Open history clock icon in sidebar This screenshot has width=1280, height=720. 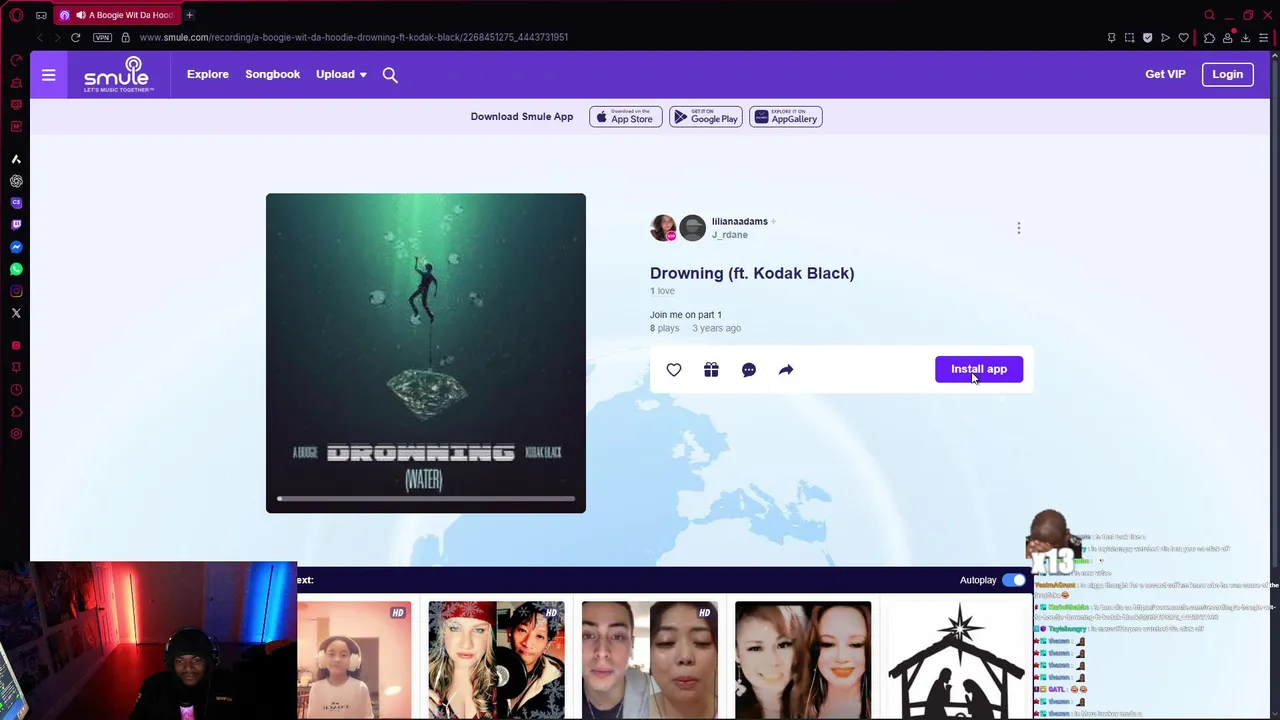16,390
